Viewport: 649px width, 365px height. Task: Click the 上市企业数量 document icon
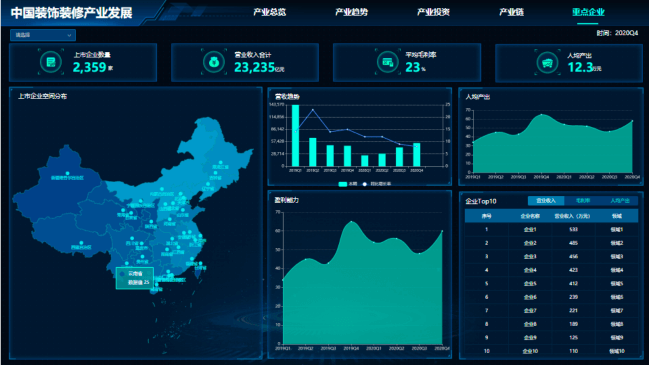click(x=51, y=62)
